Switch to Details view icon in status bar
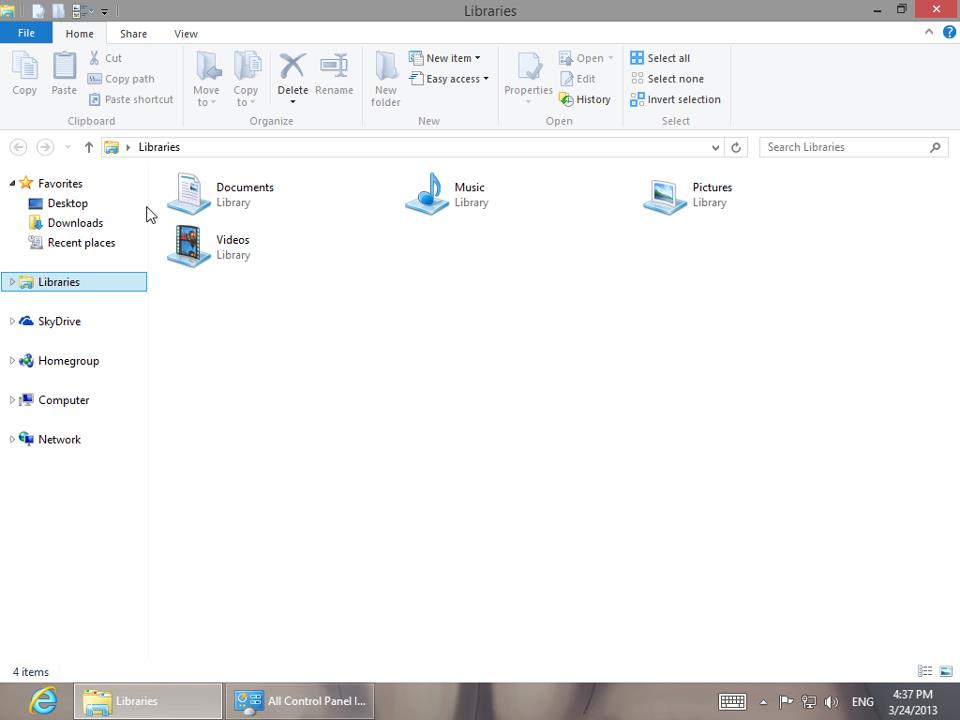The height and width of the screenshot is (720, 960). click(924, 672)
